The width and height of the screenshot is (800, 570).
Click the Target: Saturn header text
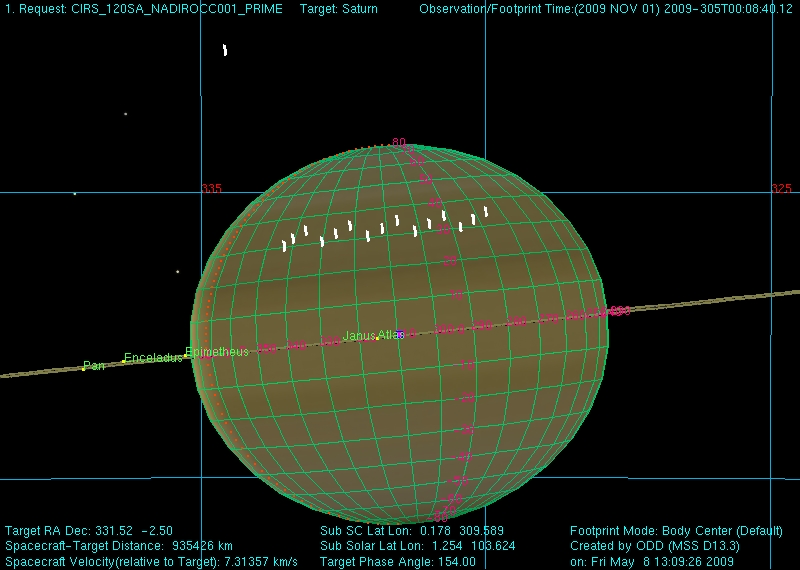coord(339,9)
